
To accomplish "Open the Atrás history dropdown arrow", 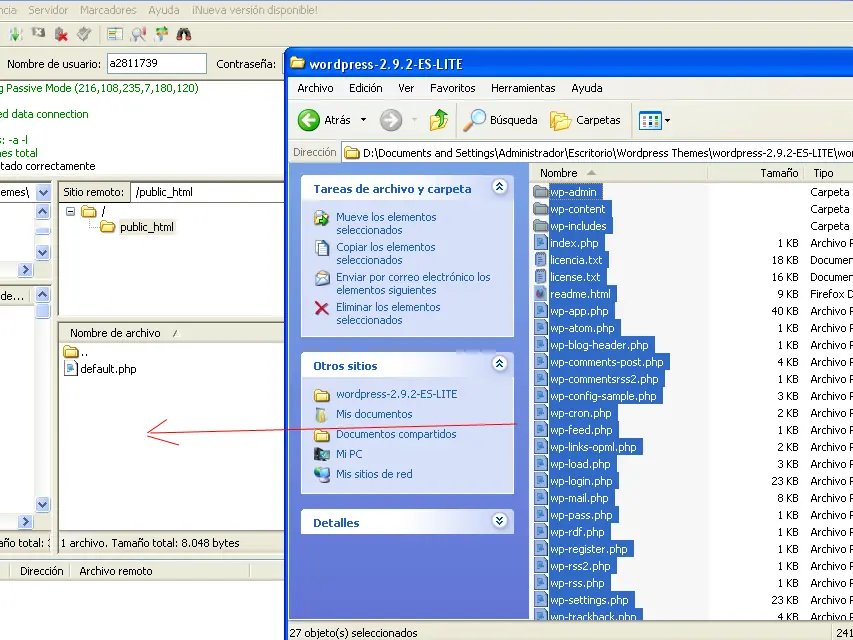I will coord(363,120).
